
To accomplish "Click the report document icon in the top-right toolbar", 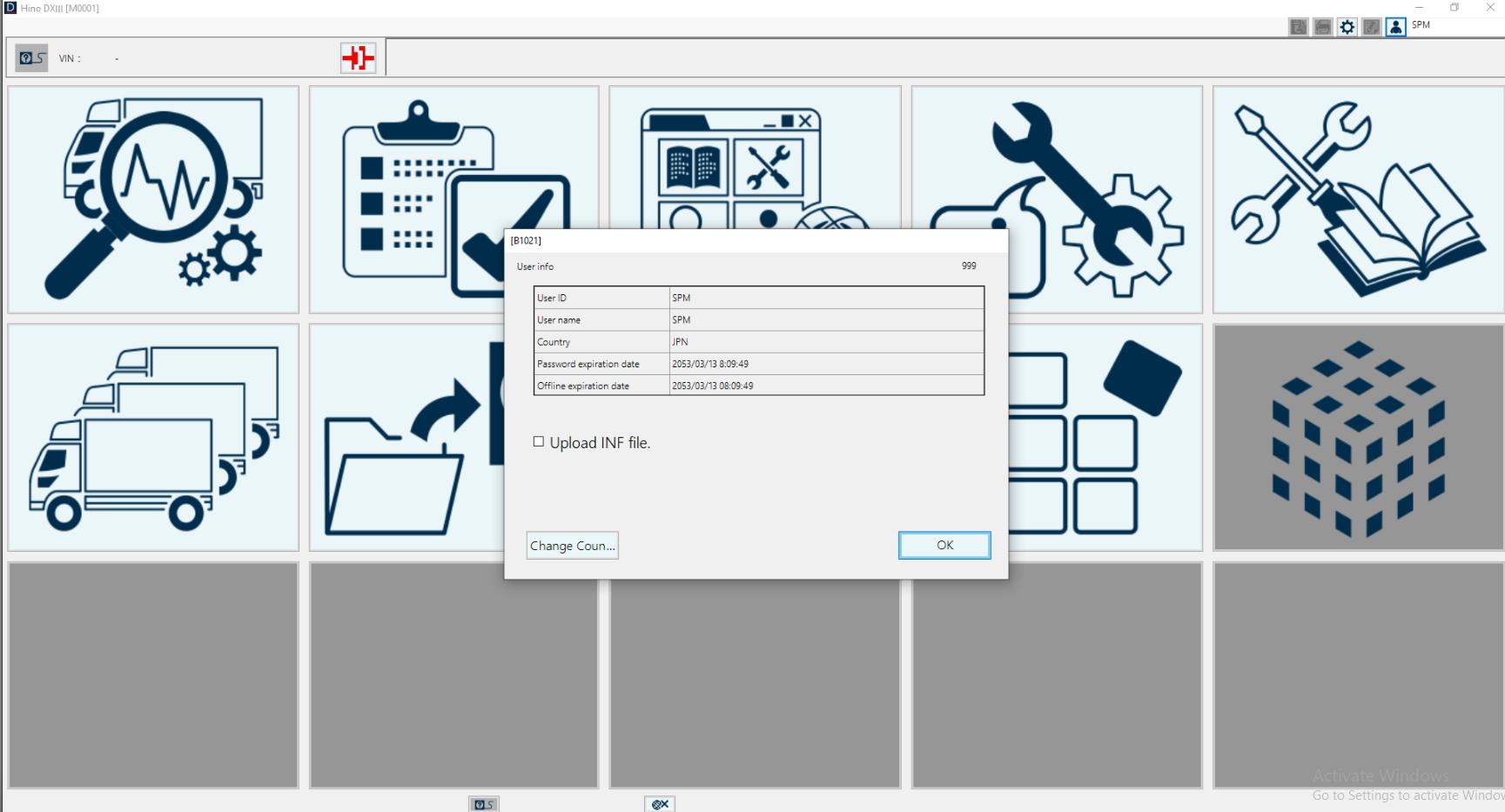I will 1298,26.
